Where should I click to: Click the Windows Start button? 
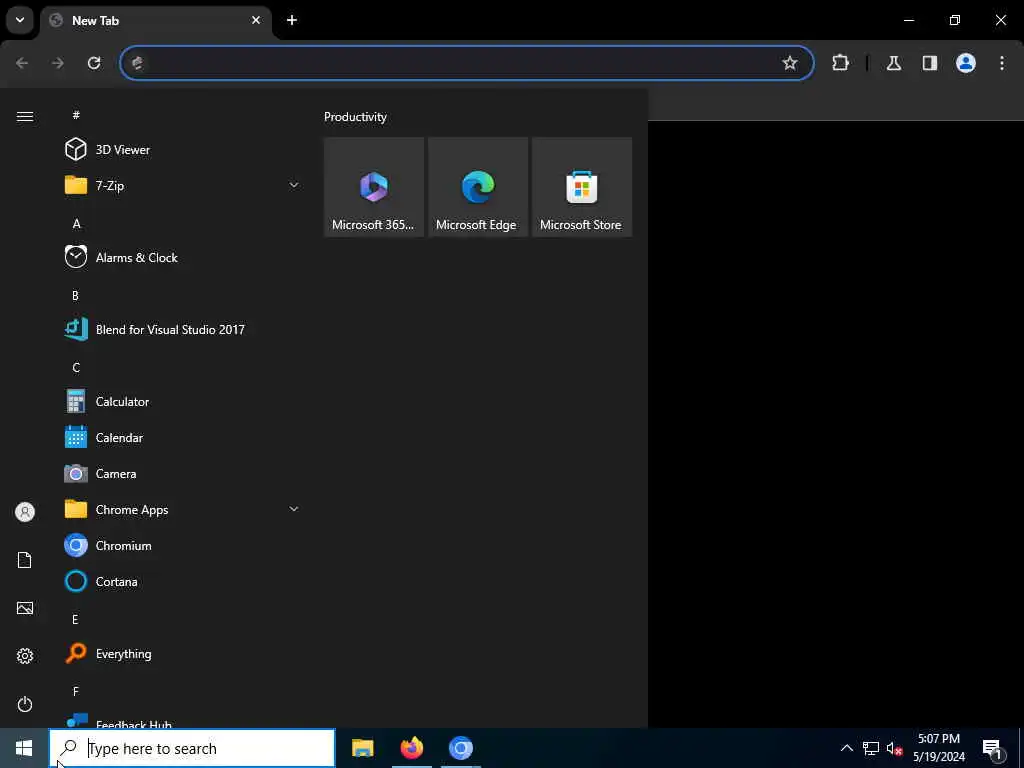(x=24, y=748)
